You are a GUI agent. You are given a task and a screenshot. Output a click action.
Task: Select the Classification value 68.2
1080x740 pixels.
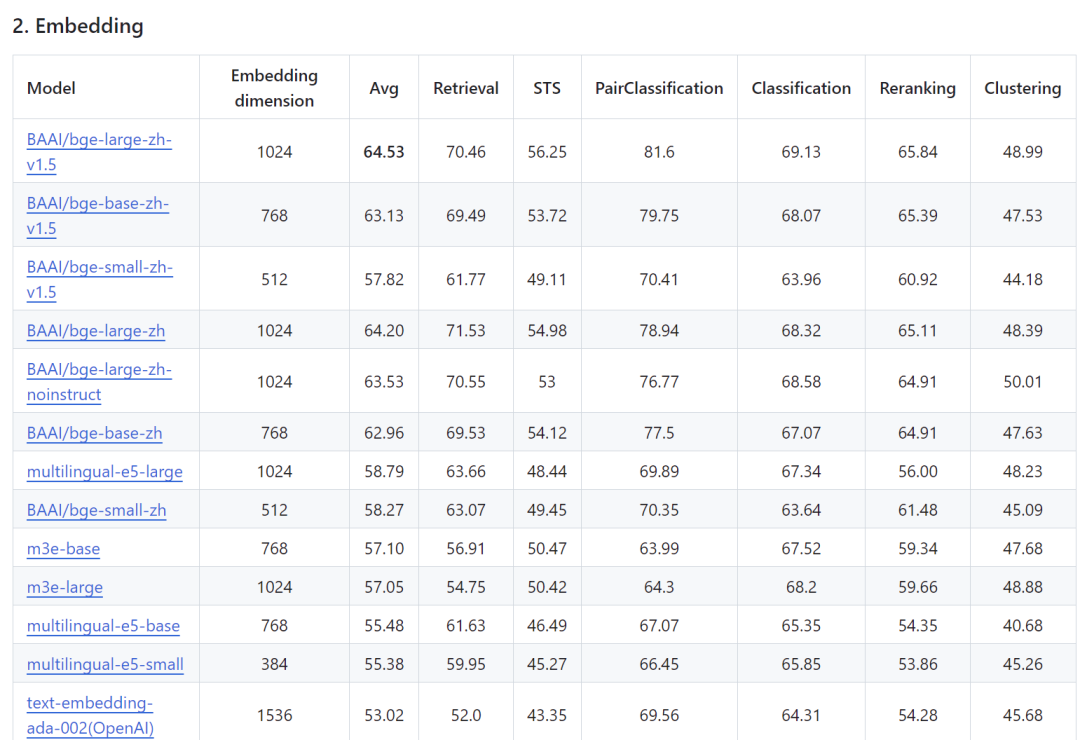tap(801, 587)
